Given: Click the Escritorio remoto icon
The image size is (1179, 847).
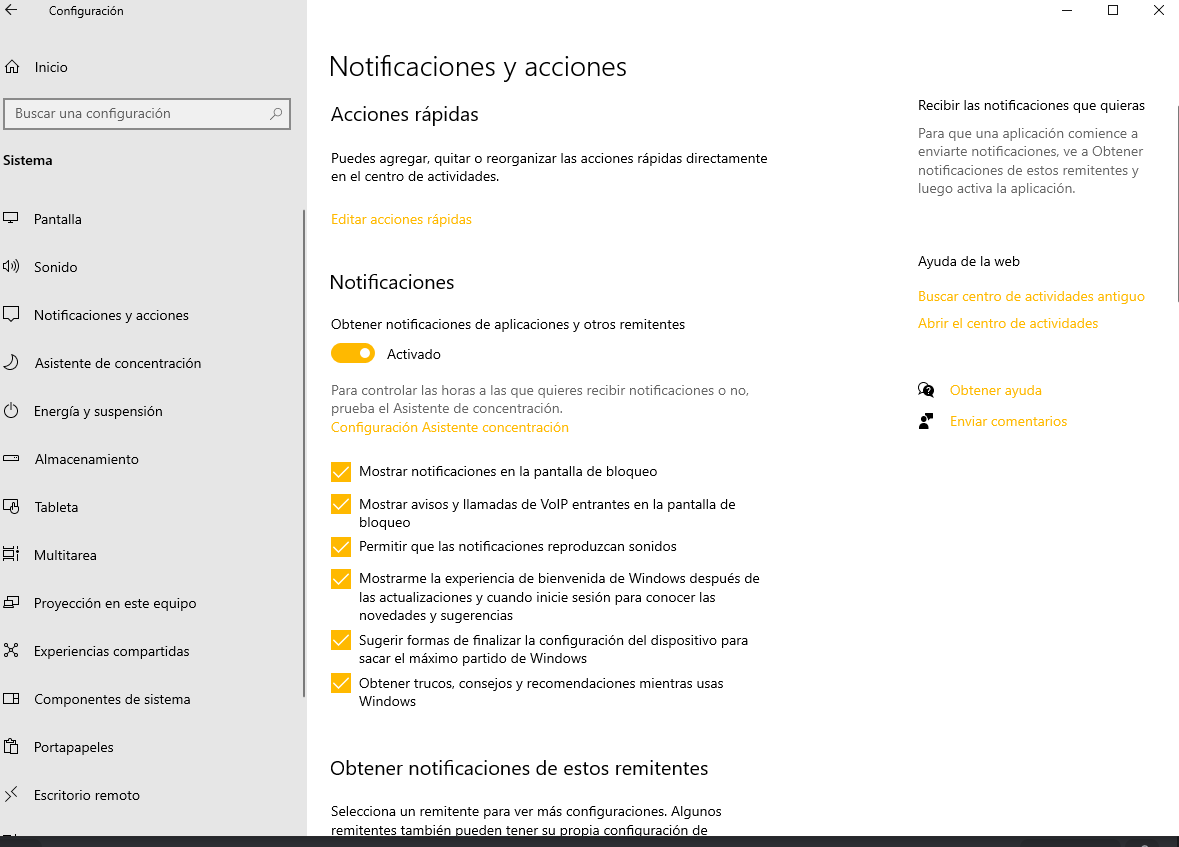Looking at the screenshot, I should tap(11, 794).
